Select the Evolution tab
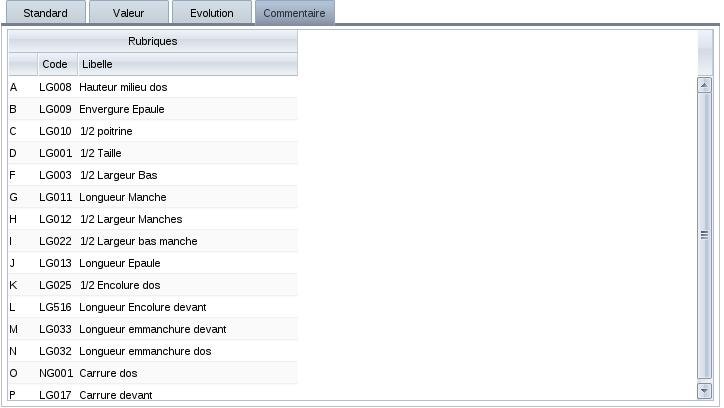724x408 pixels. pos(210,13)
